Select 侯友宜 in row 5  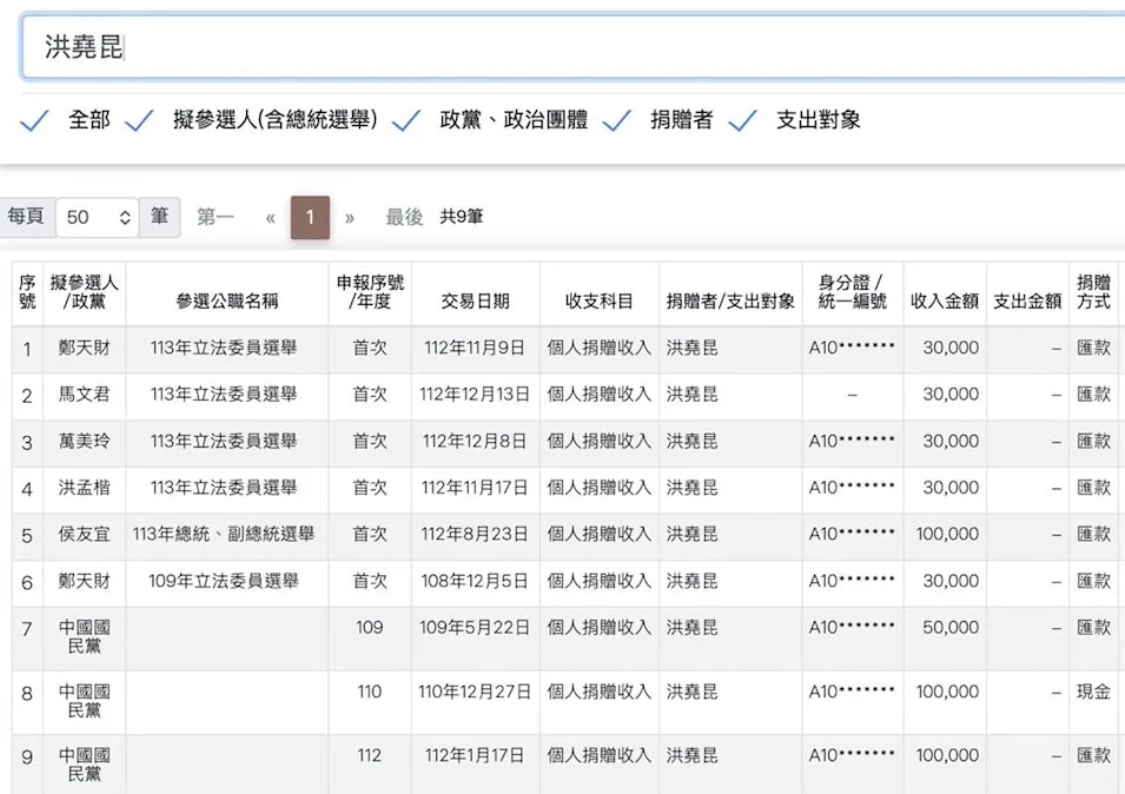(x=84, y=534)
